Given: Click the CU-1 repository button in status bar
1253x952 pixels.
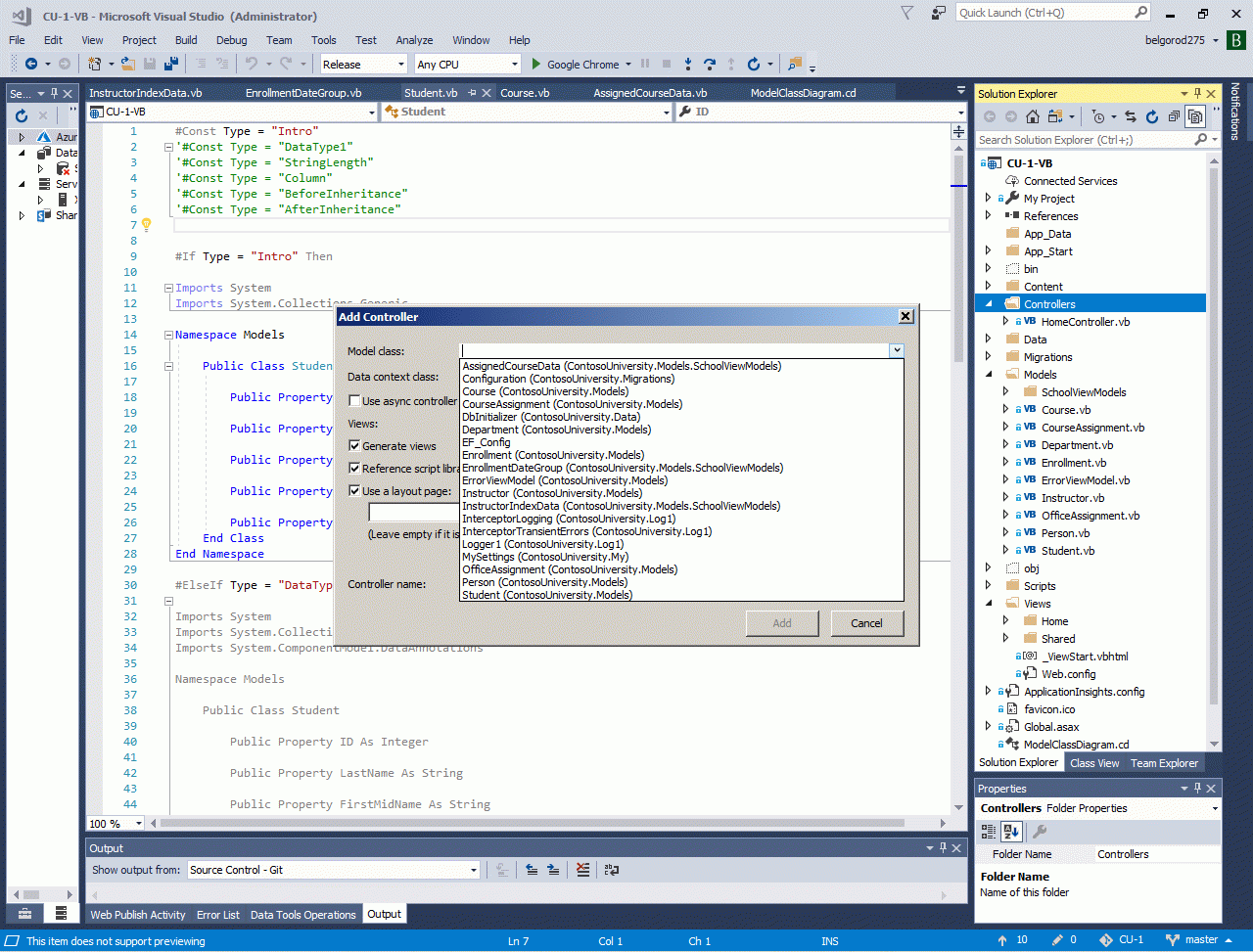Looking at the screenshot, I should [1122, 940].
